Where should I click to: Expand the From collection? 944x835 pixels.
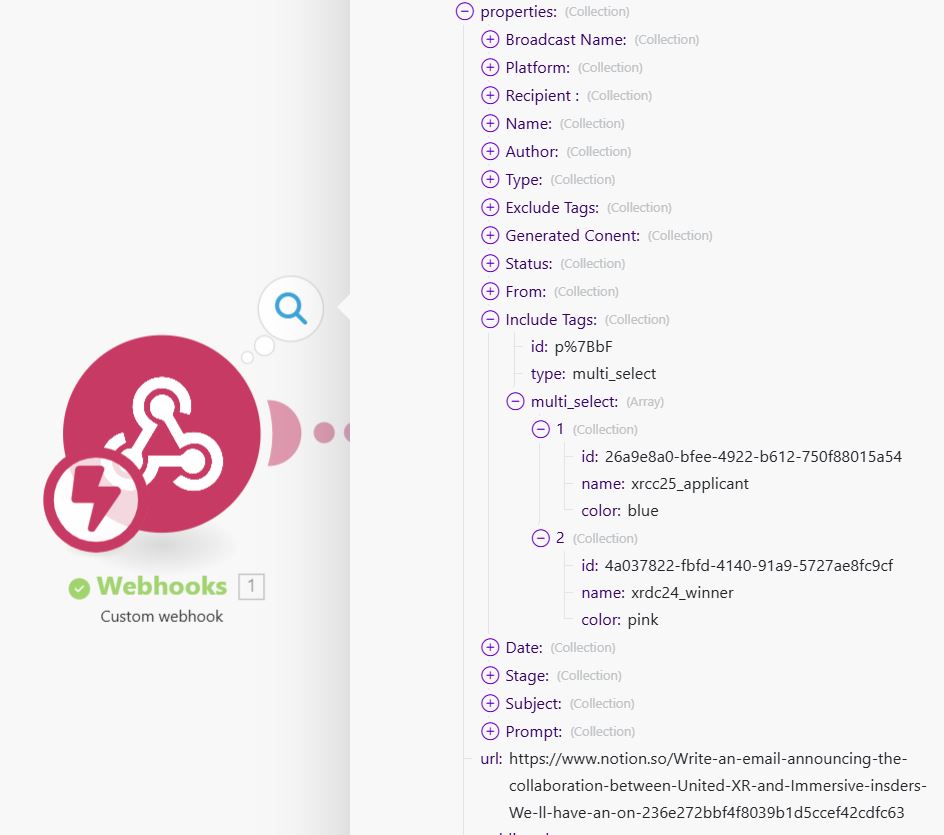pyautogui.click(x=490, y=291)
